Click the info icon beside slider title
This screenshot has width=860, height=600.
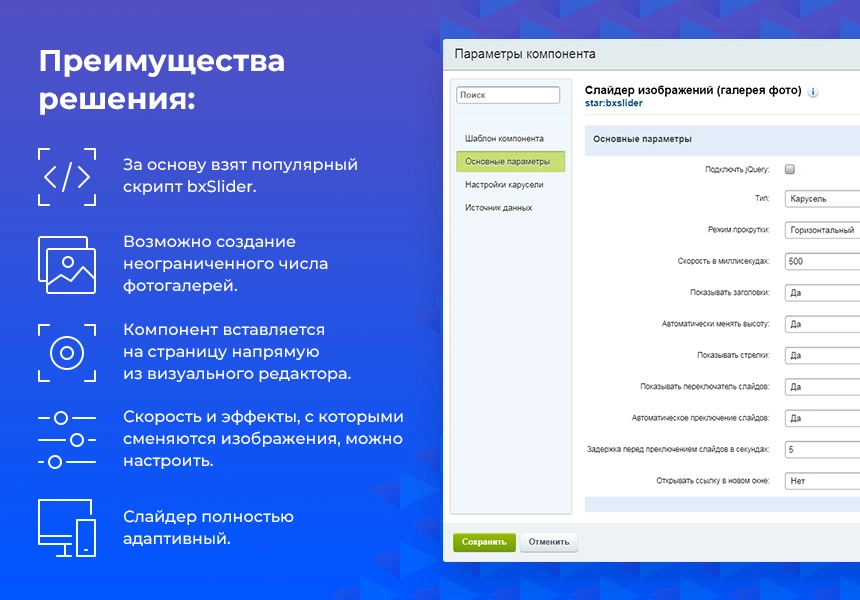pos(813,92)
